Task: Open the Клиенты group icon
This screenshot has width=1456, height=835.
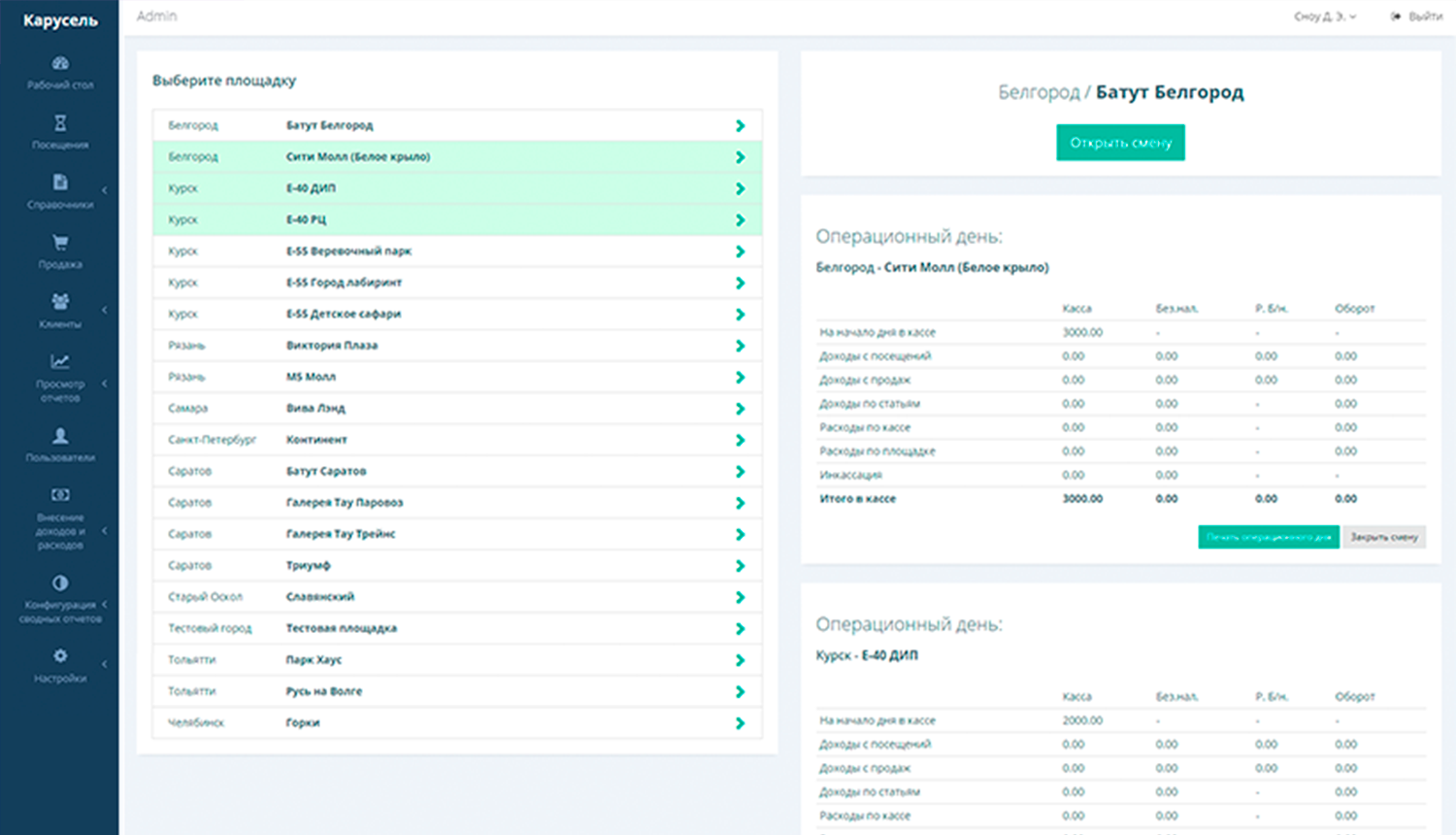Action: click(x=60, y=302)
